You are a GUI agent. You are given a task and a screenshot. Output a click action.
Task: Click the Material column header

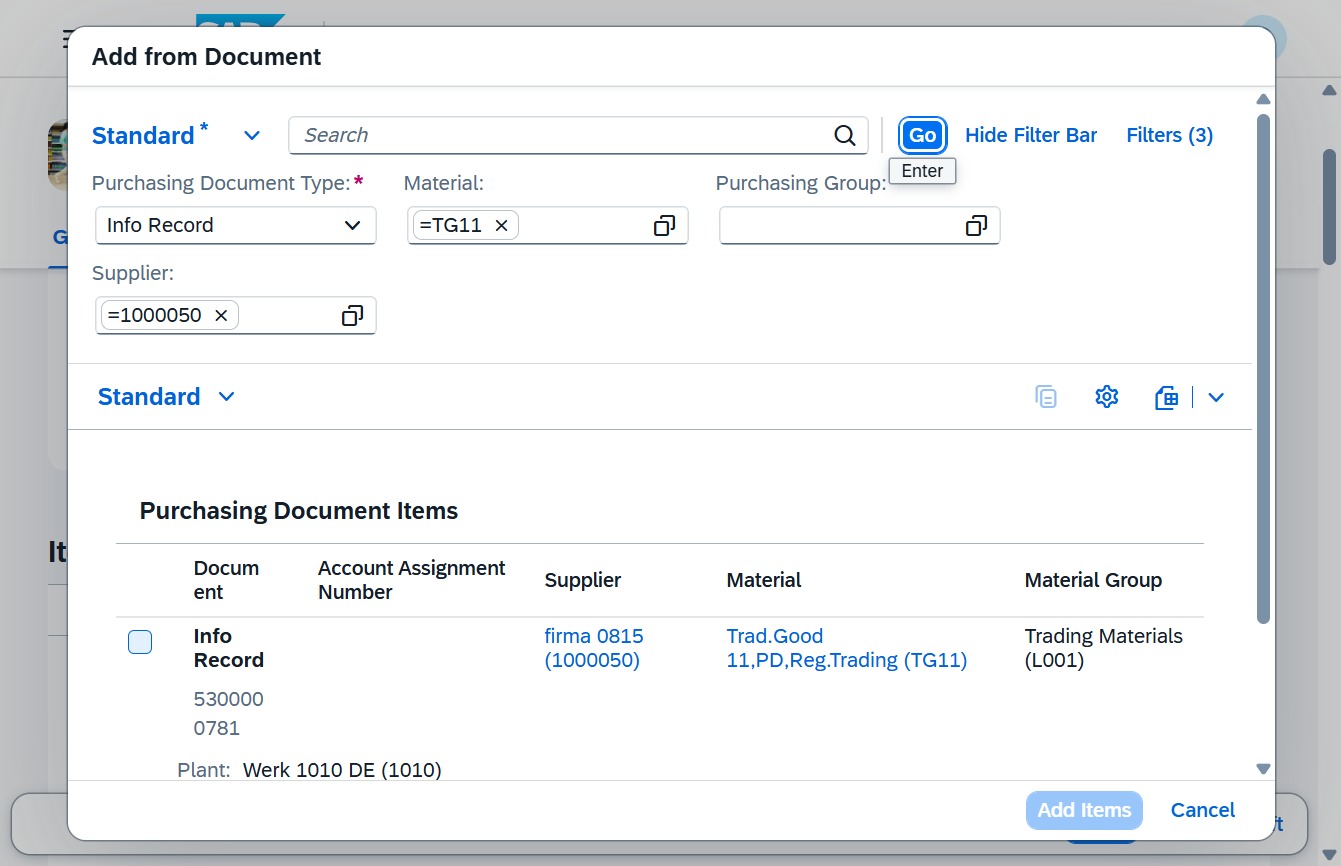(764, 580)
